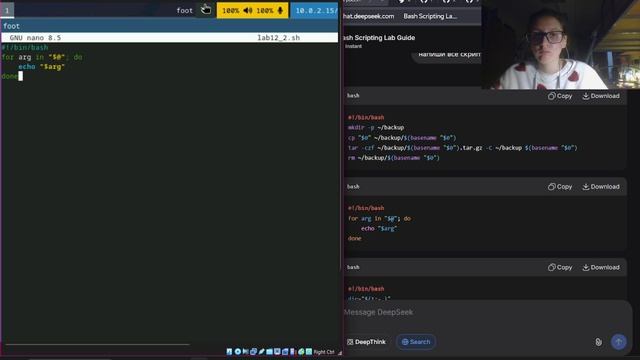Click the blue send arrow button

click(618, 342)
